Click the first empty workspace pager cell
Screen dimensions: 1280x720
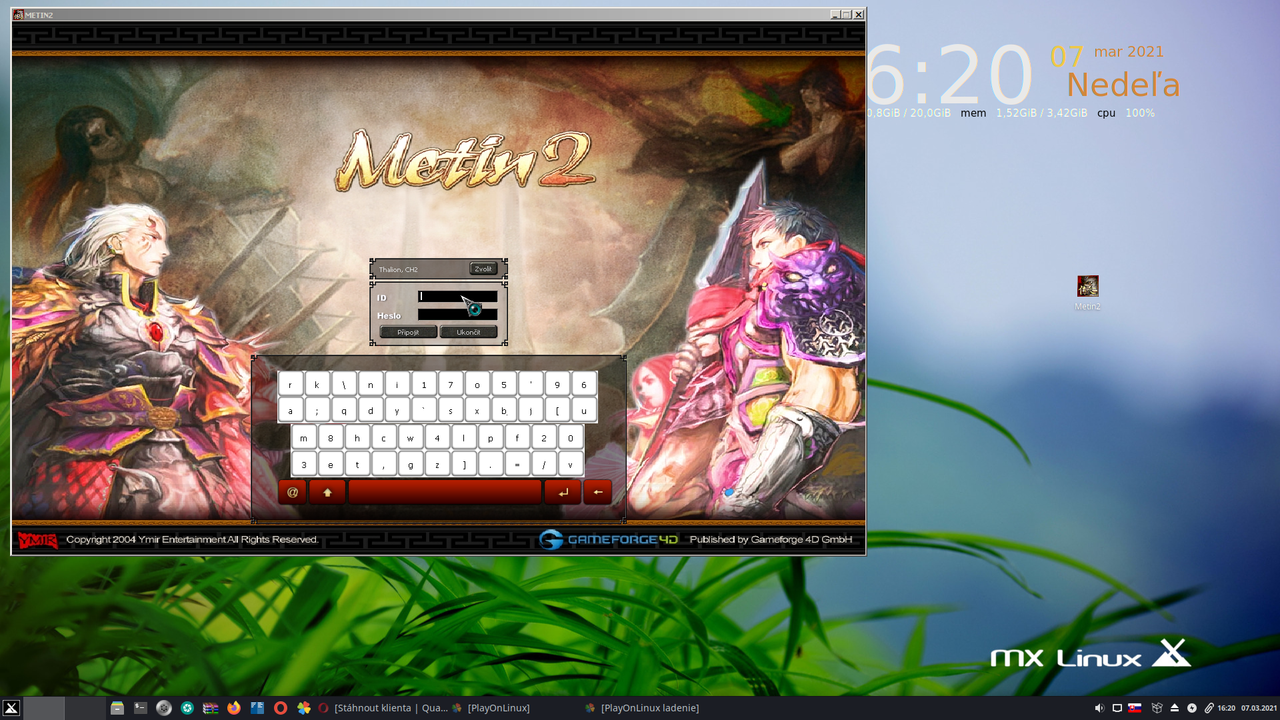[x=44, y=708]
